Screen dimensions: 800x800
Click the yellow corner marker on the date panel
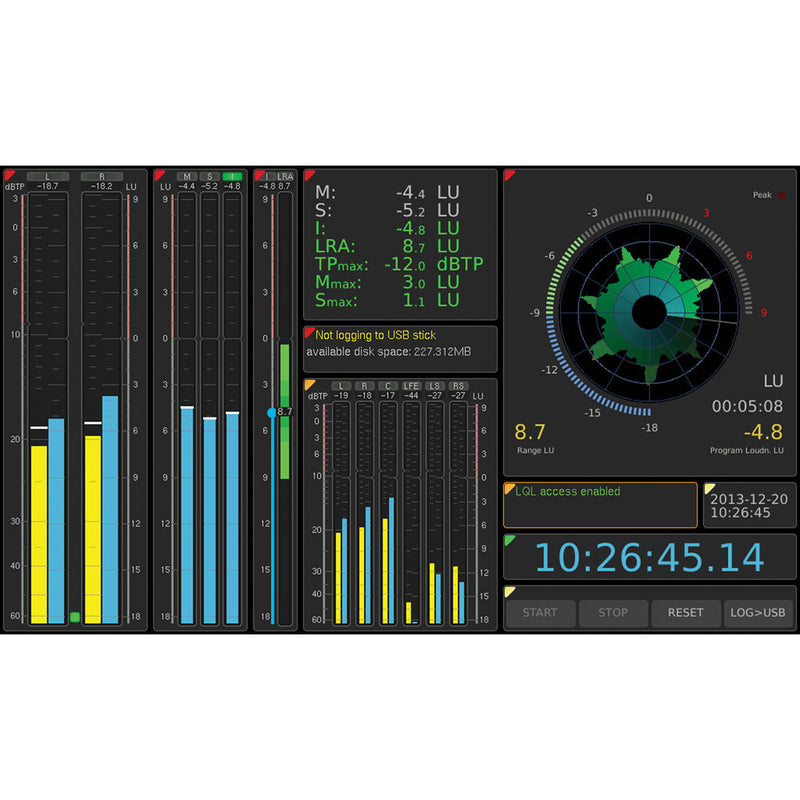click(709, 488)
